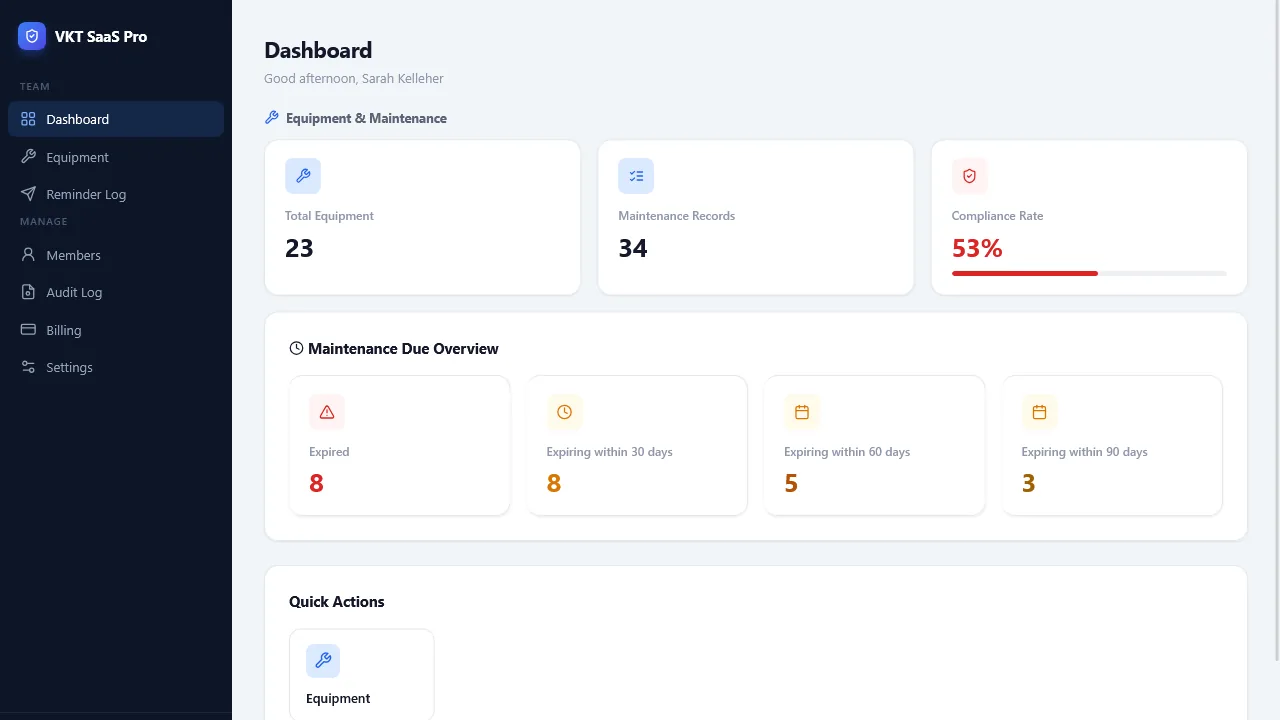Open the Expired maintenance card
Screen dimensions: 1280x720
pos(399,445)
